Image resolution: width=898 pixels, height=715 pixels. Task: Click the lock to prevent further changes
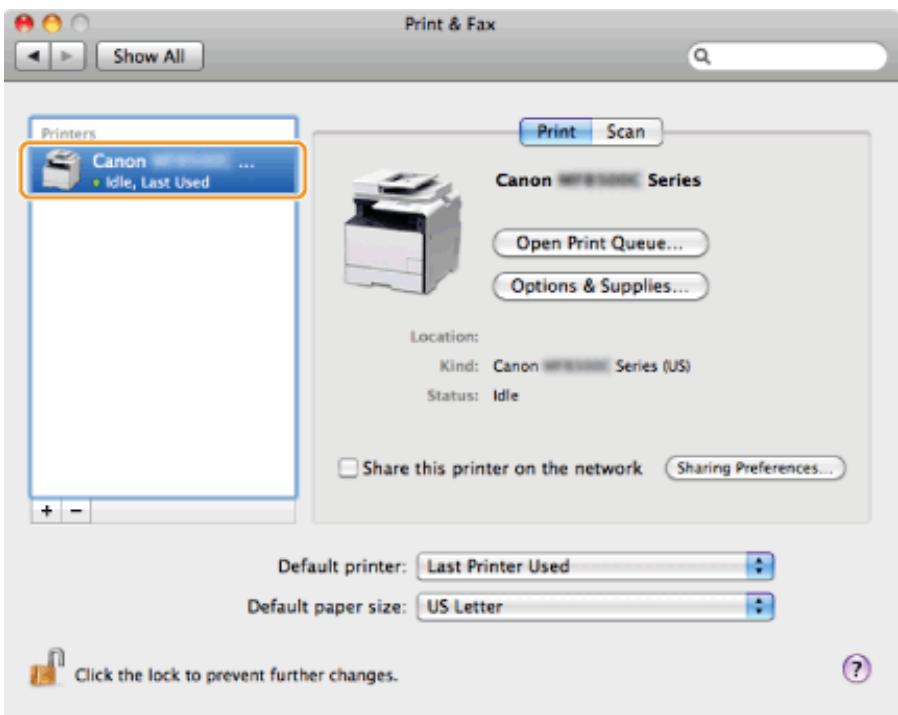pos(47,667)
